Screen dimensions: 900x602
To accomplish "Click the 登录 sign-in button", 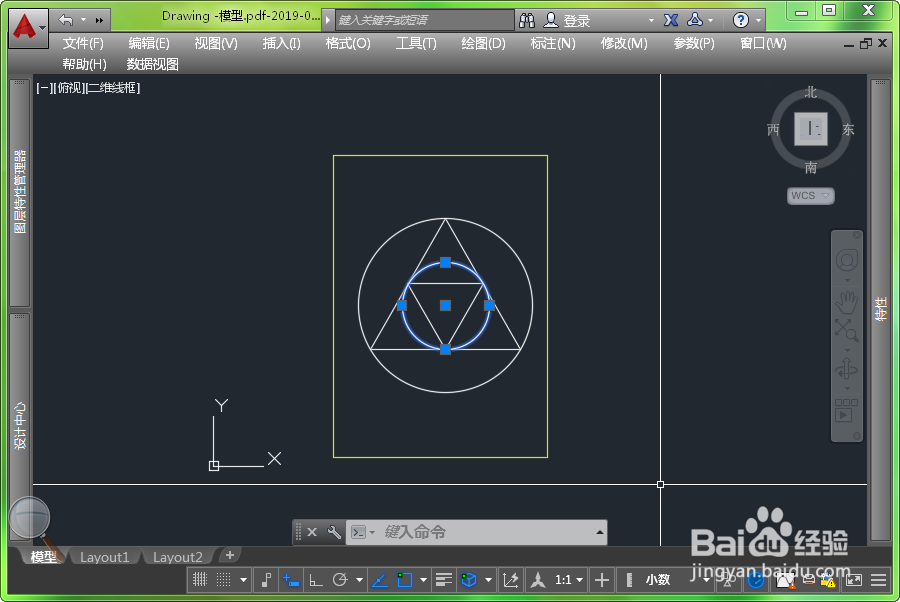I will point(567,21).
